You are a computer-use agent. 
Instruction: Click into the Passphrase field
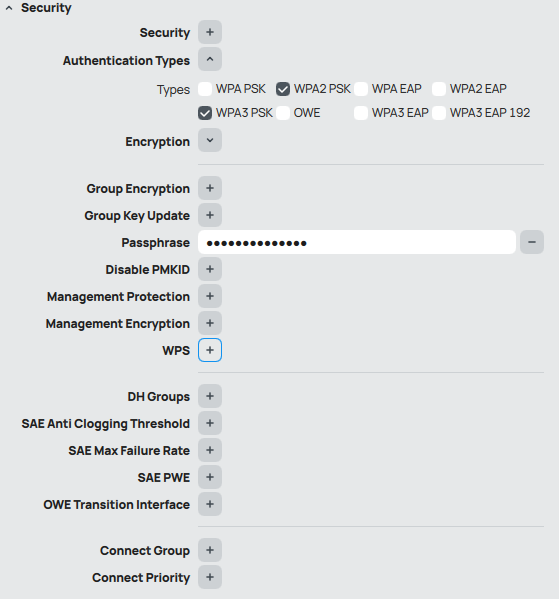tap(357, 242)
